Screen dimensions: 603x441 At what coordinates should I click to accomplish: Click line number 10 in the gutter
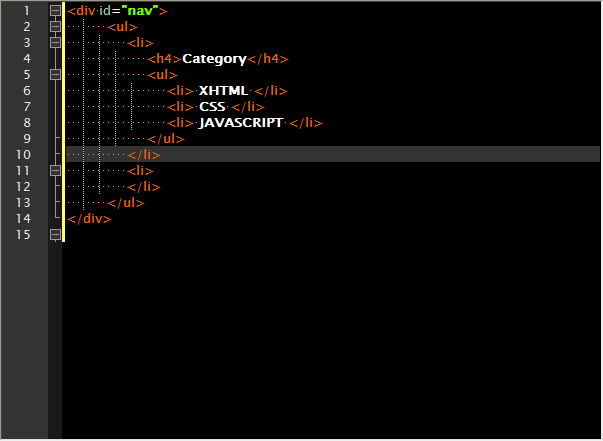[x=23, y=155]
